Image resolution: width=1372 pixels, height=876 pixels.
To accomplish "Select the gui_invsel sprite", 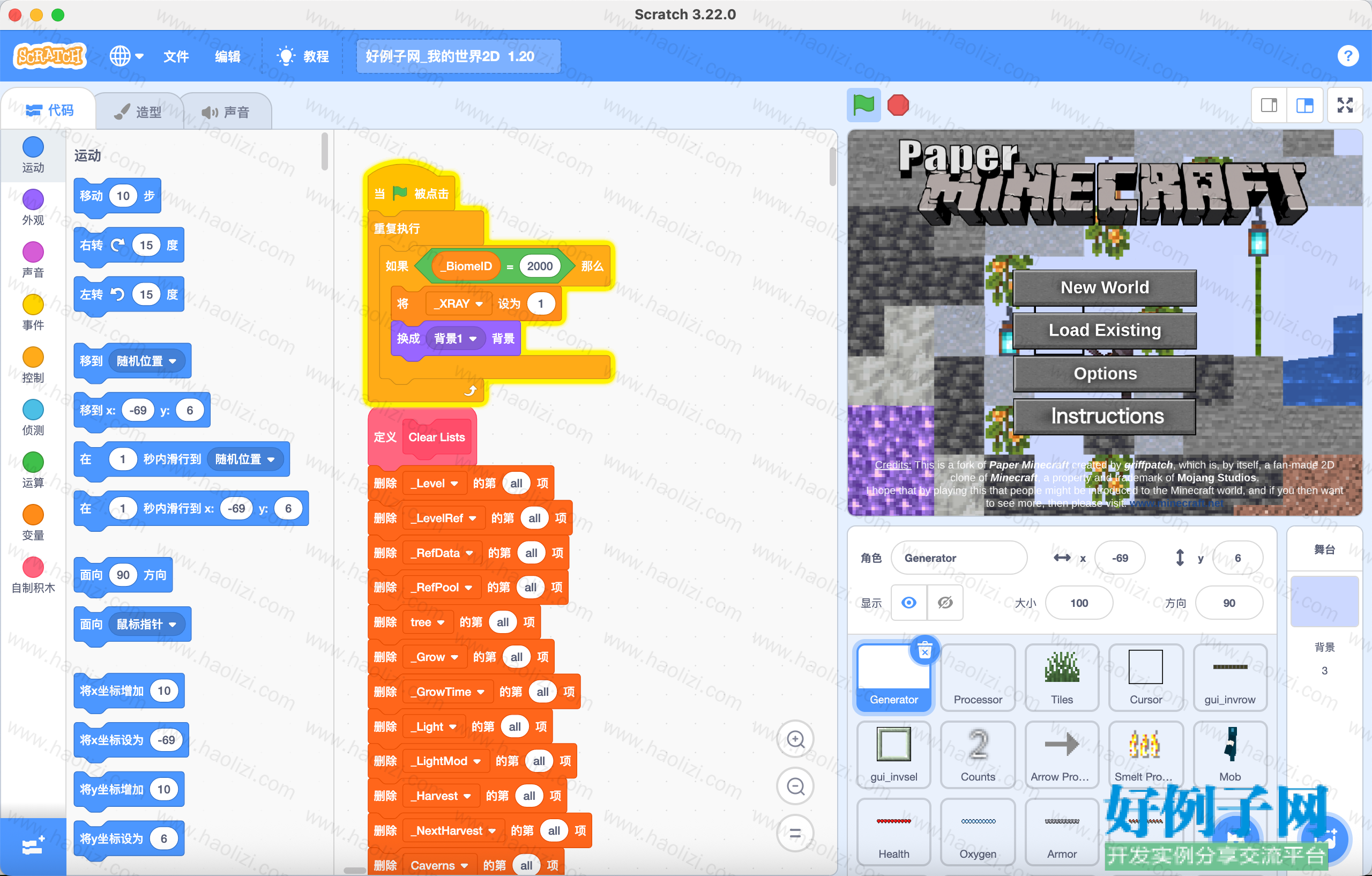I will [893, 755].
